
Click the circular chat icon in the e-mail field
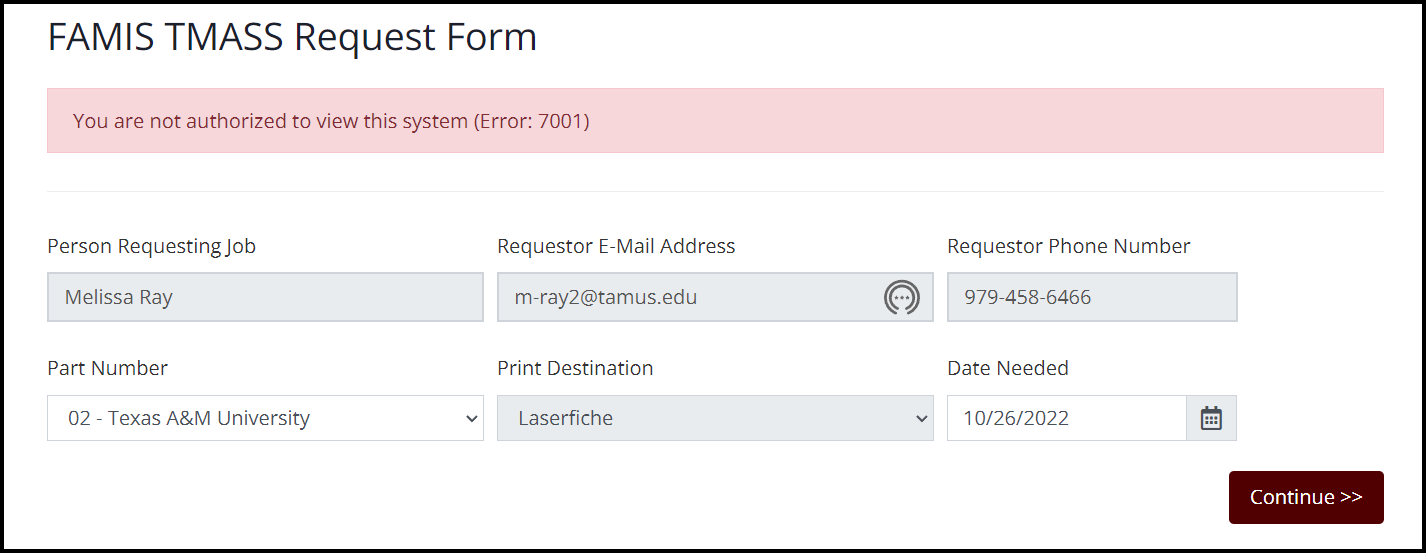[901, 298]
